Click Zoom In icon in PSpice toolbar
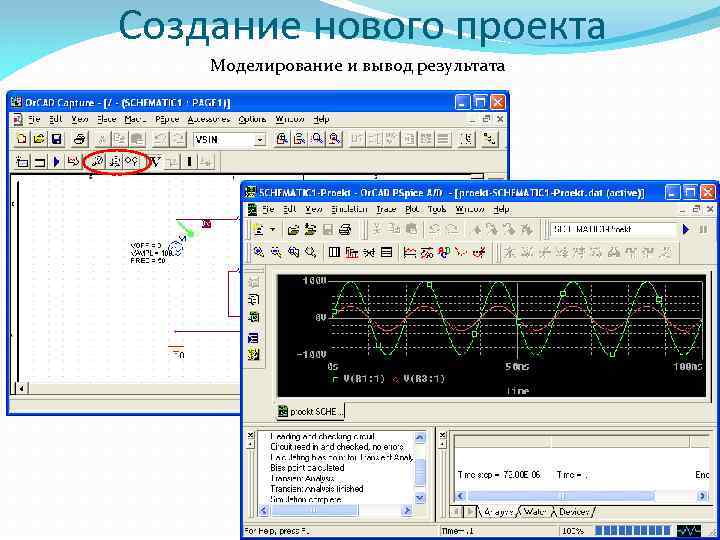Image resolution: width=720 pixels, height=540 pixels. (x=259, y=252)
